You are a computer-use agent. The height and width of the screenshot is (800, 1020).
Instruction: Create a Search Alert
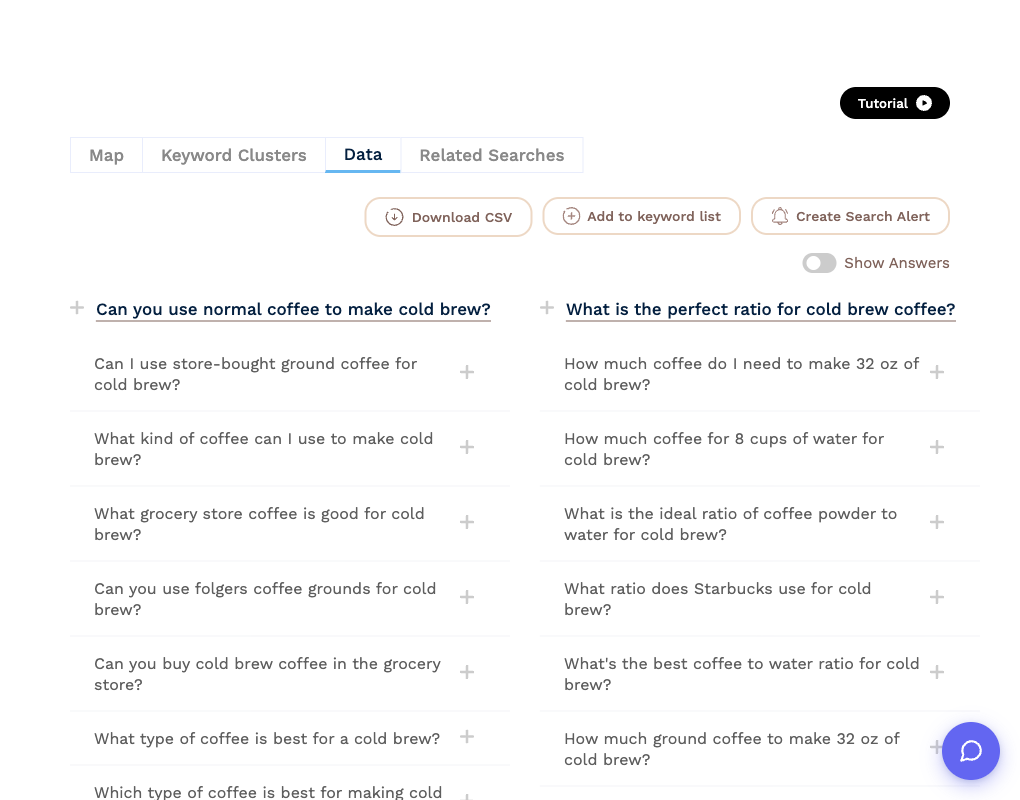850,217
